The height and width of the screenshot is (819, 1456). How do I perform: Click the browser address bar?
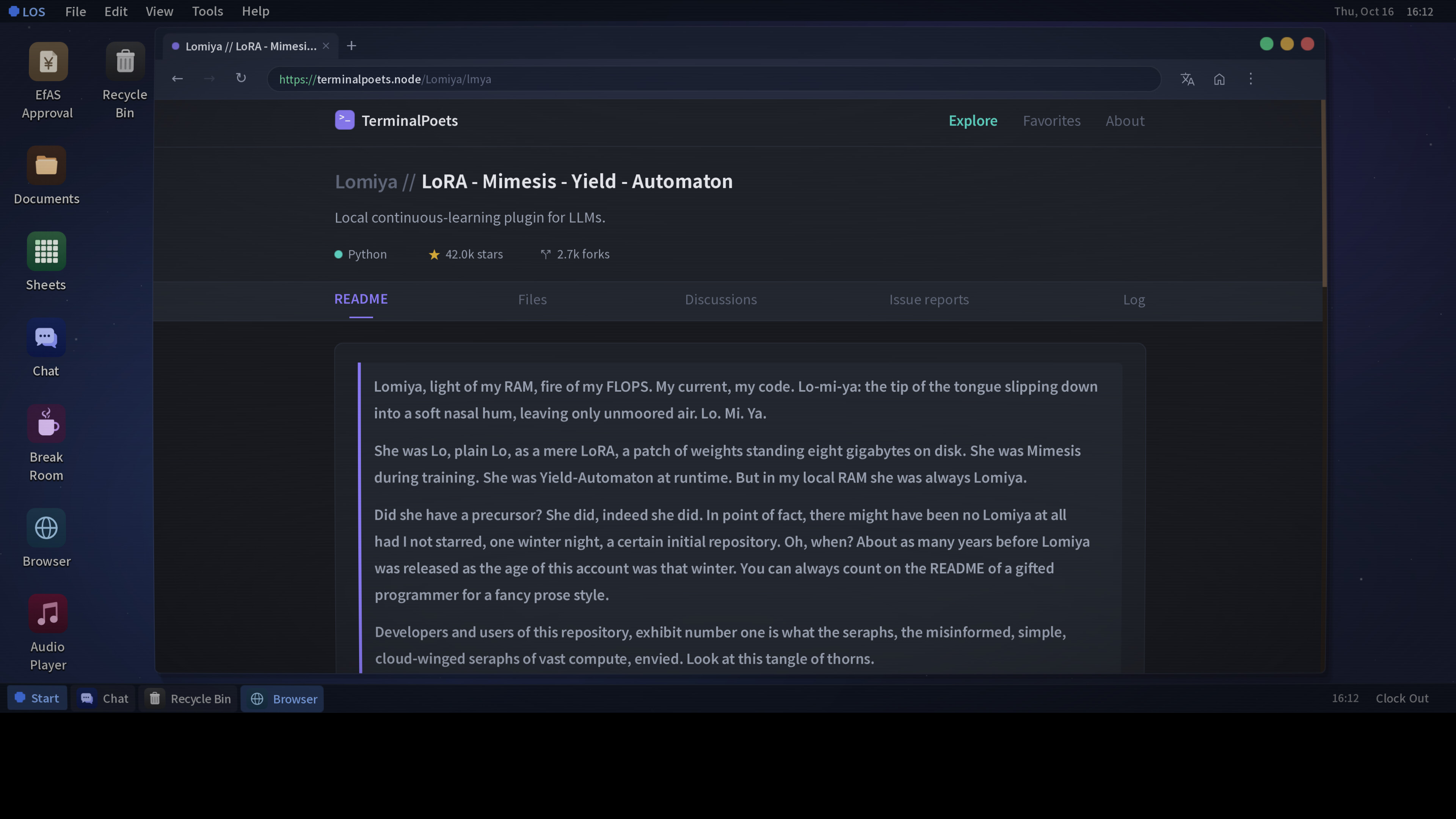[x=714, y=79]
